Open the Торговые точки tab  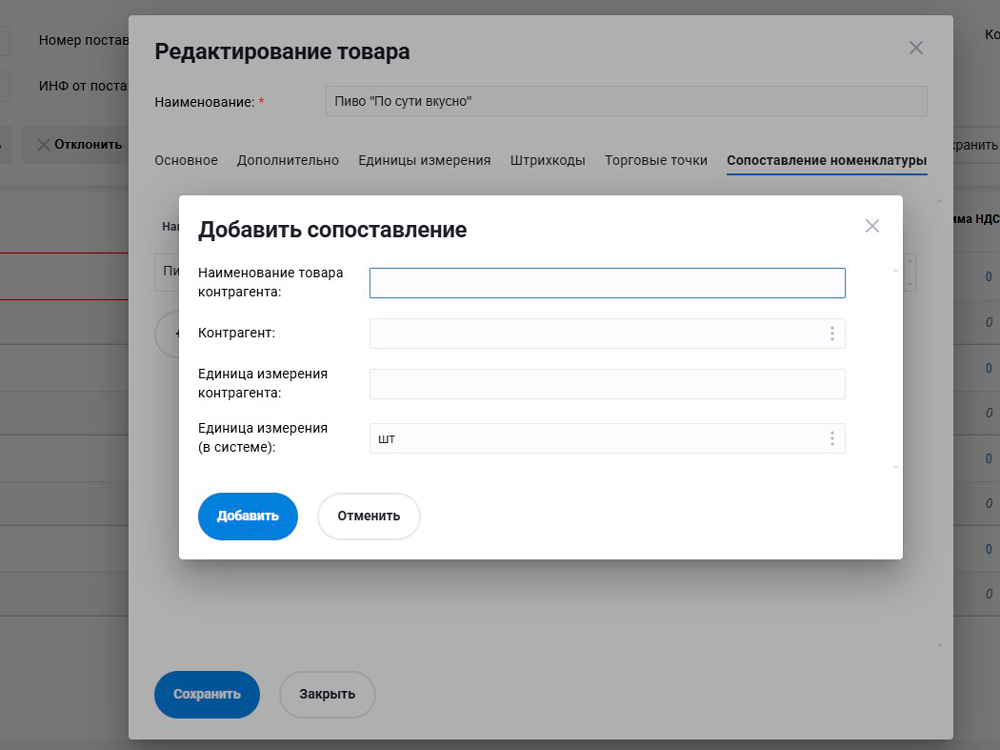(656, 160)
